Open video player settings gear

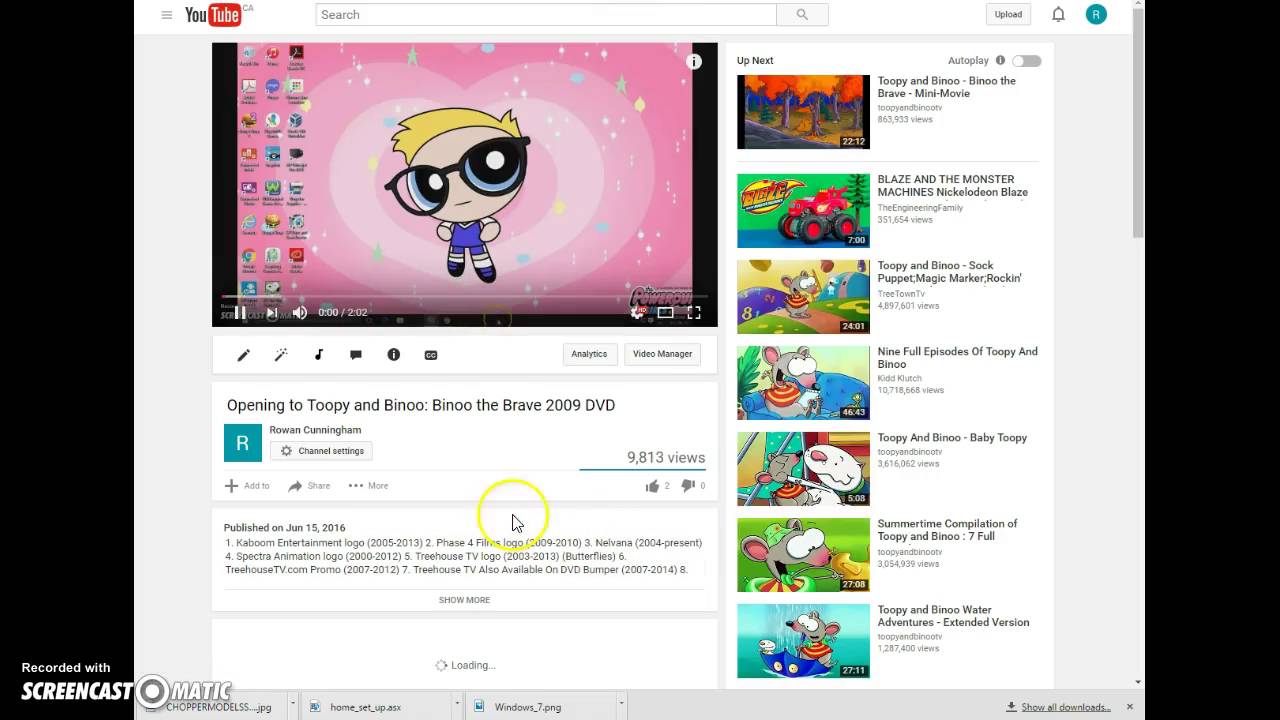(x=637, y=312)
